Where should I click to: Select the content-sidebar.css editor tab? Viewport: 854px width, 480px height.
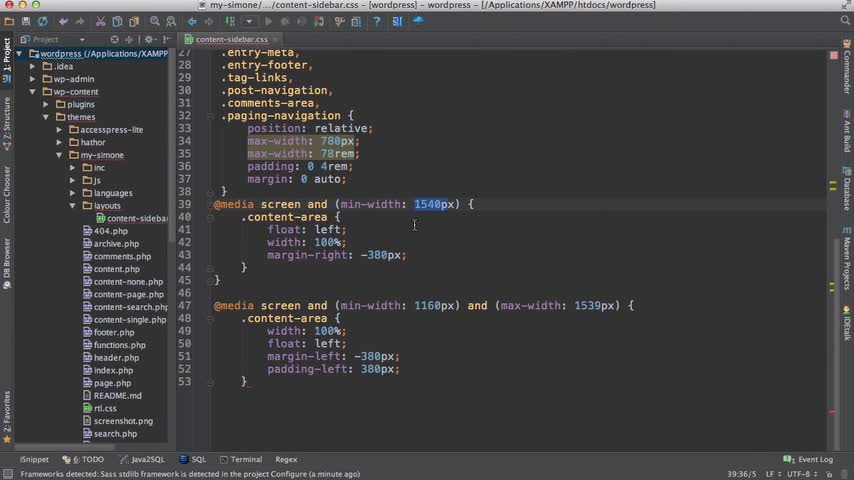tap(231, 39)
